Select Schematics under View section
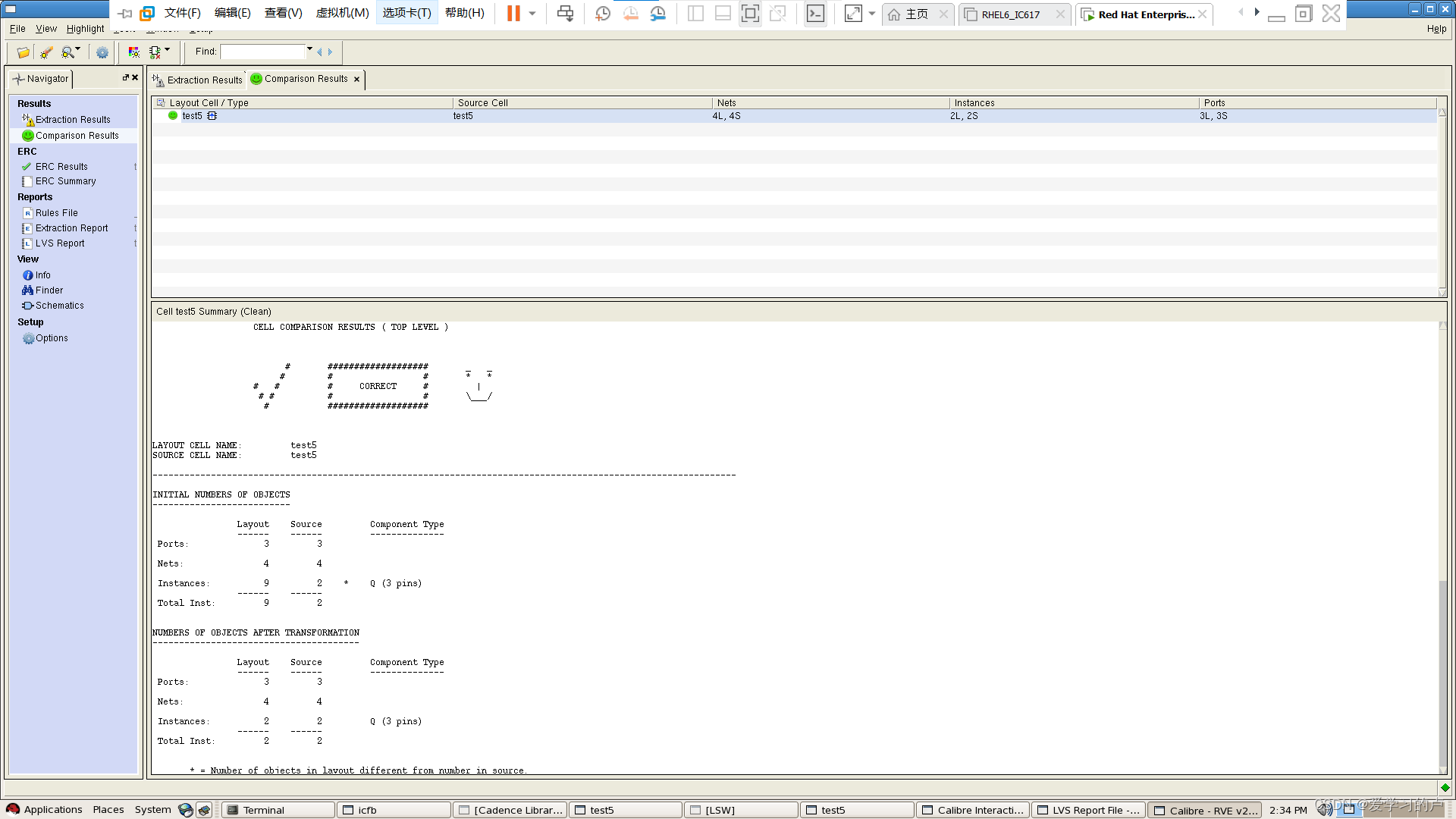This screenshot has width=1456, height=819. pos(59,306)
